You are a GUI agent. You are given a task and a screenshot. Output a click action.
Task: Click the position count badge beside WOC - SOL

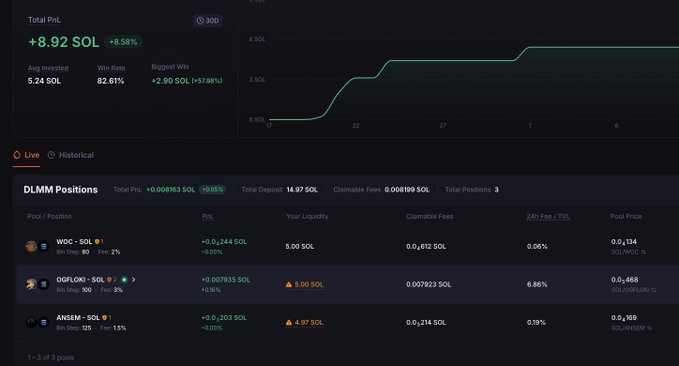coord(99,242)
